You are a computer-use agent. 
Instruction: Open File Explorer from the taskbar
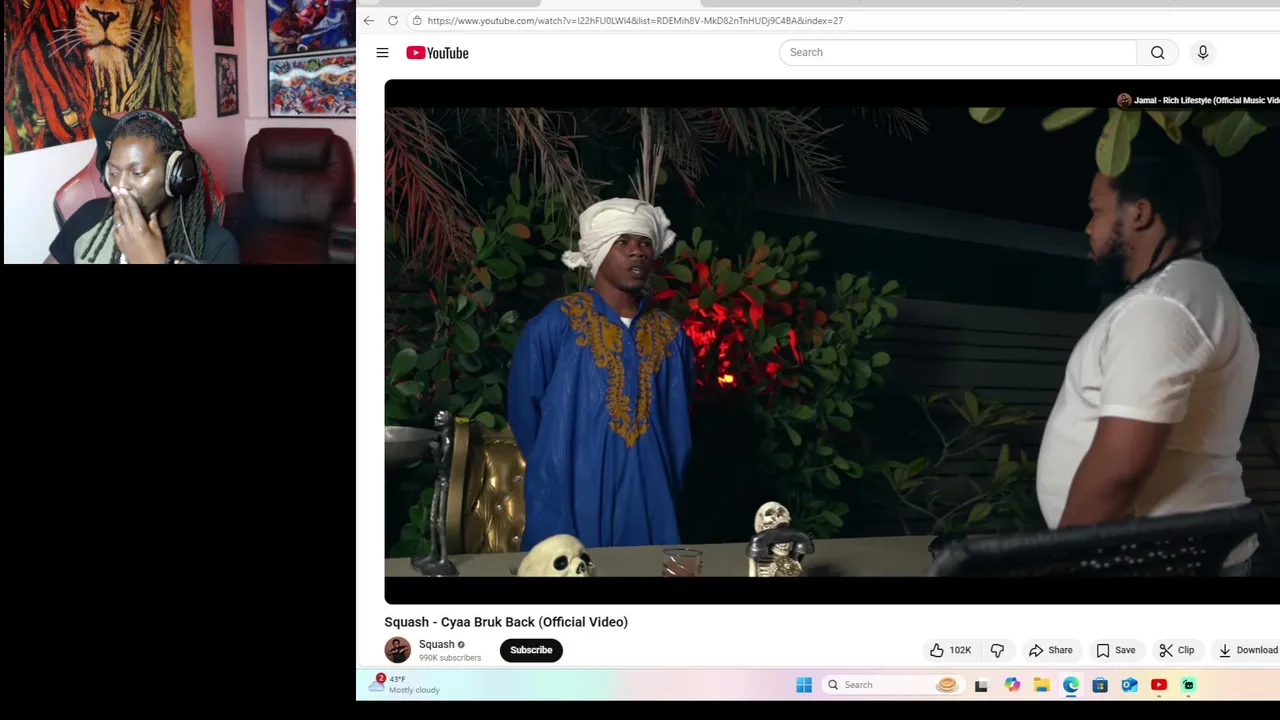(1041, 685)
